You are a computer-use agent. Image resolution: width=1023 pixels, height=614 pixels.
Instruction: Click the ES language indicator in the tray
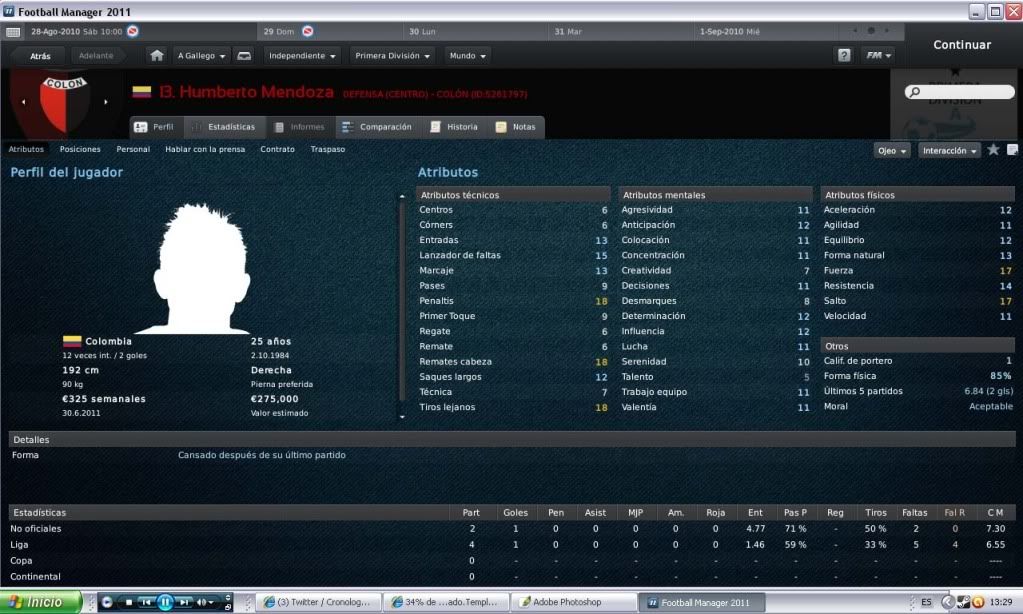[x=926, y=602]
